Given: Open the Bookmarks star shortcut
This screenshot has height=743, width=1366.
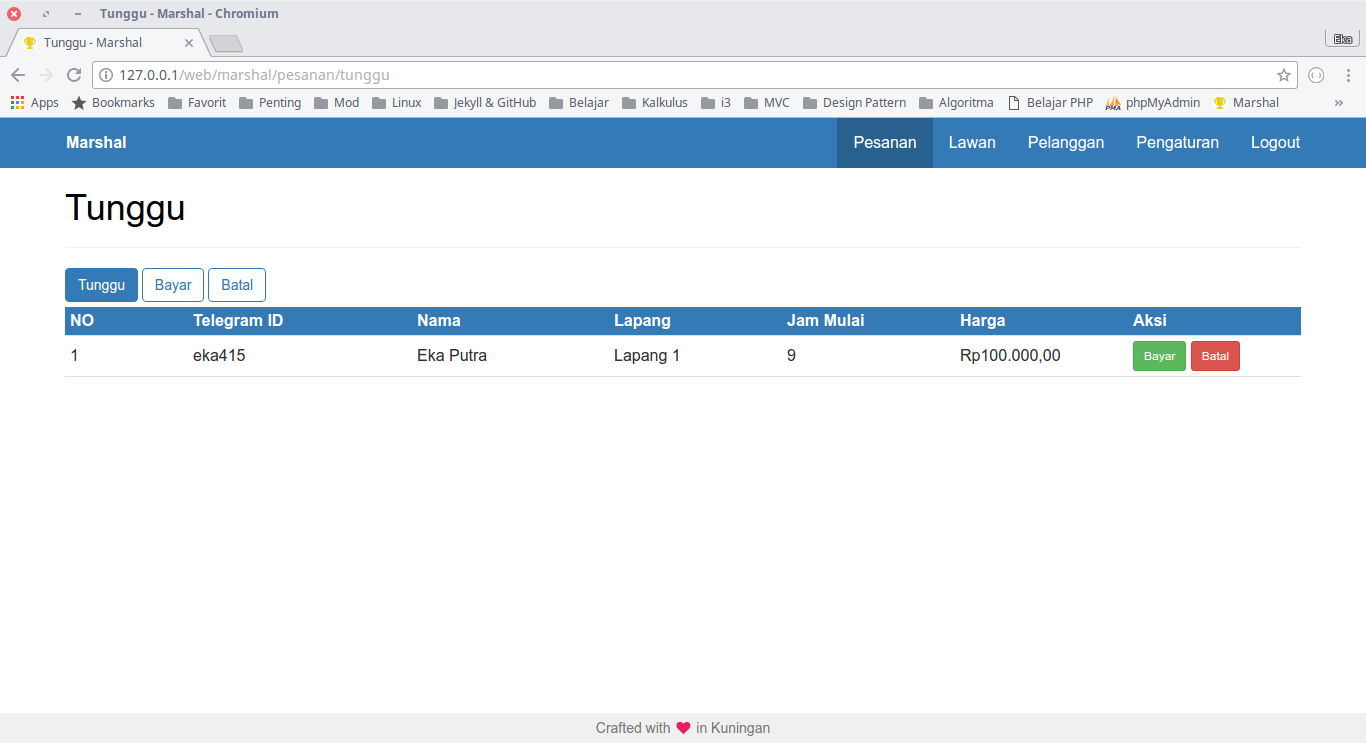Looking at the screenshot, I should point(113,103).
